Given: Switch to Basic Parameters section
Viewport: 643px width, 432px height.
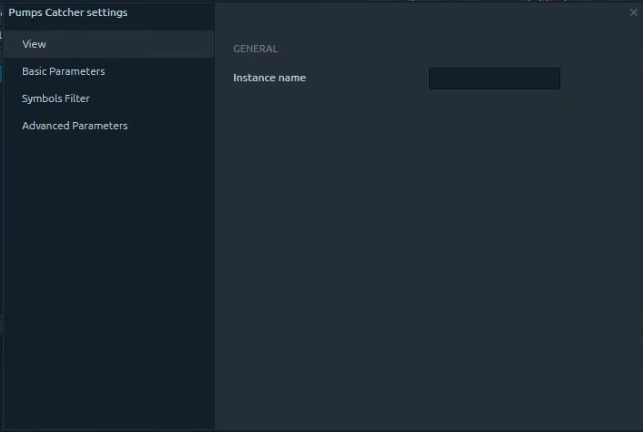Looking at the screenshot, I should coord(63,71).
